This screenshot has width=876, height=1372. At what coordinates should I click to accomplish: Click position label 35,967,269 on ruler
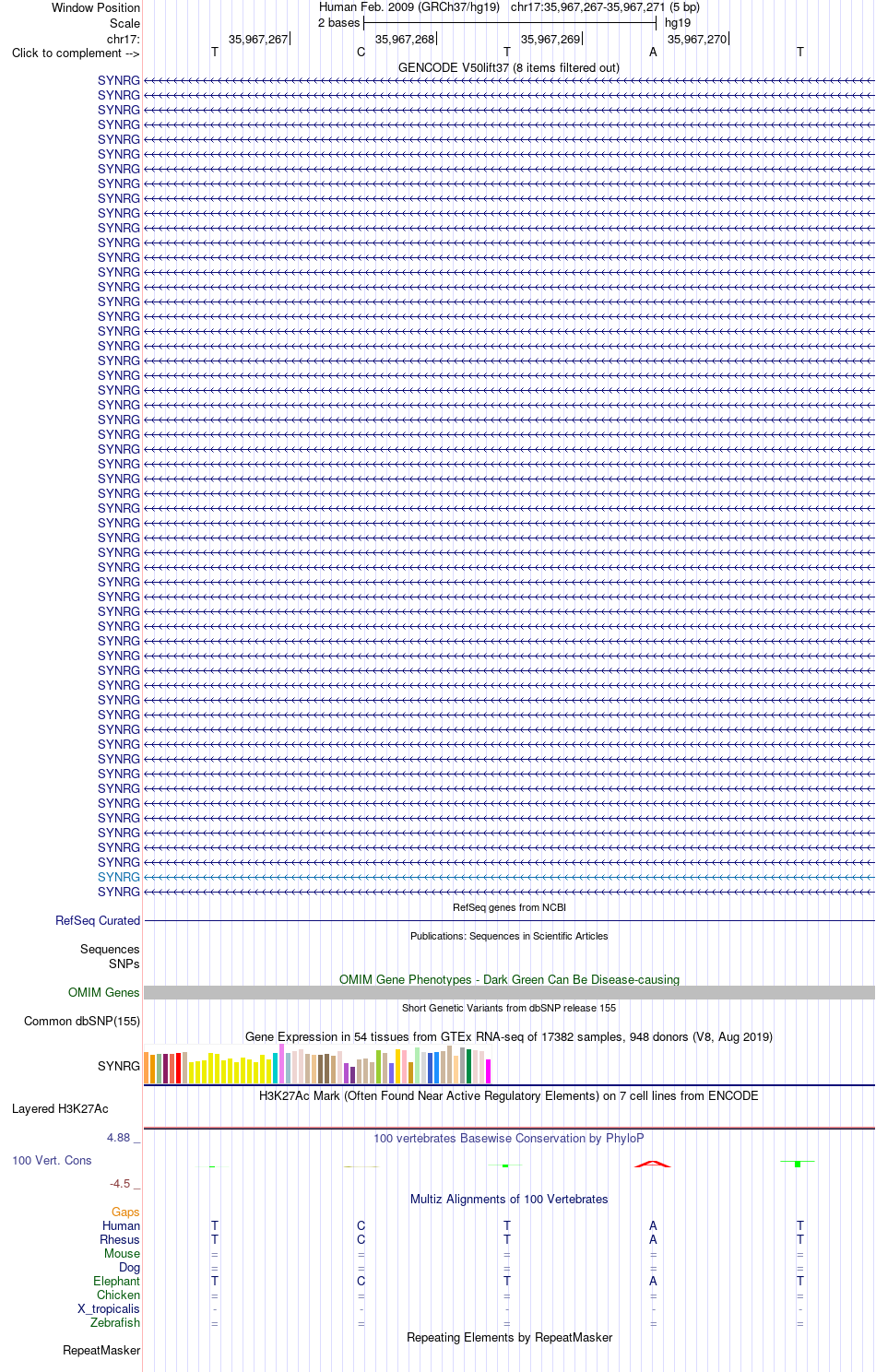click(x=550, y=39)
